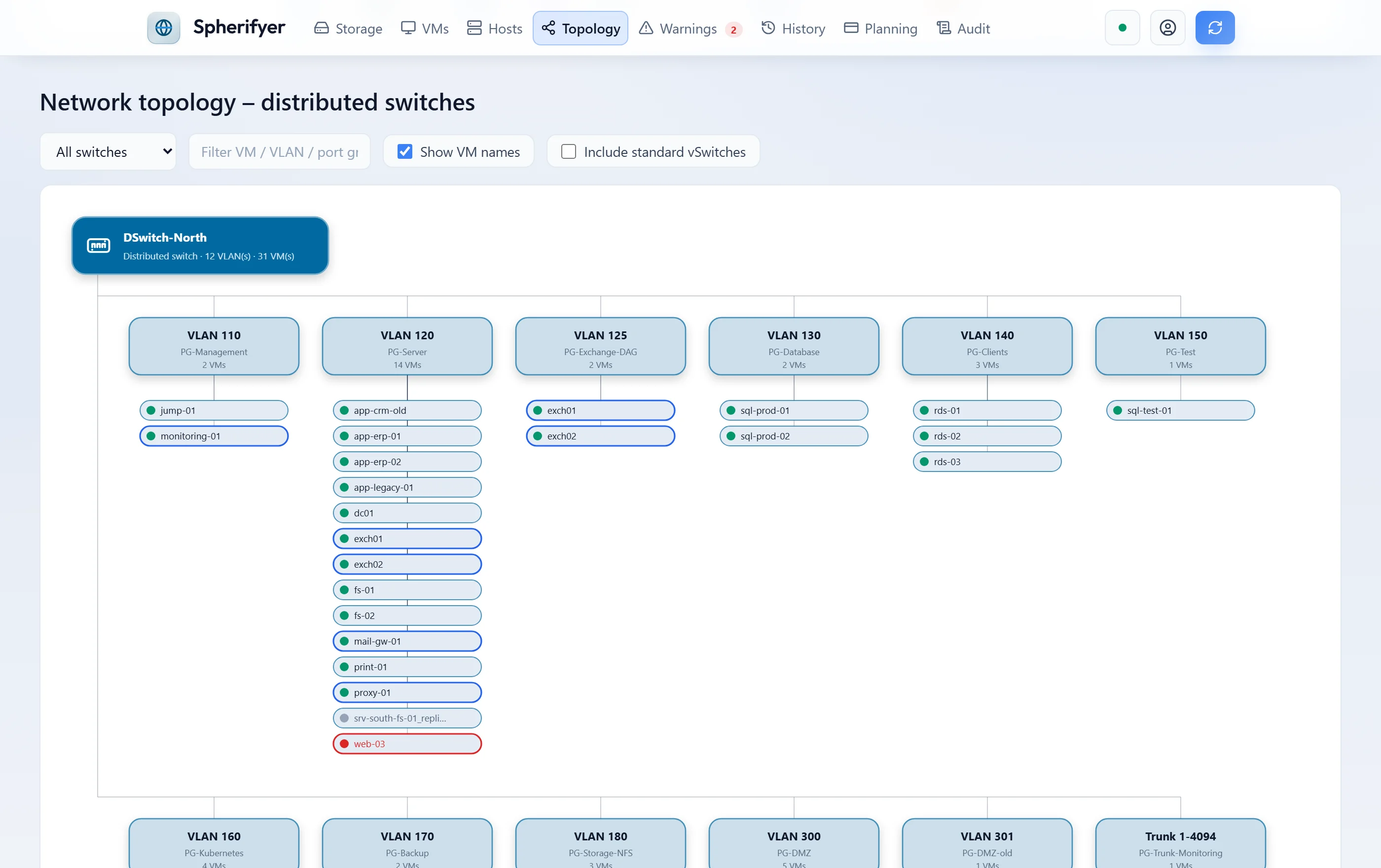This screenshot has width=1381, height=868.
Task: Select the DSwitch-North switch card
Action: click(200, 246)
